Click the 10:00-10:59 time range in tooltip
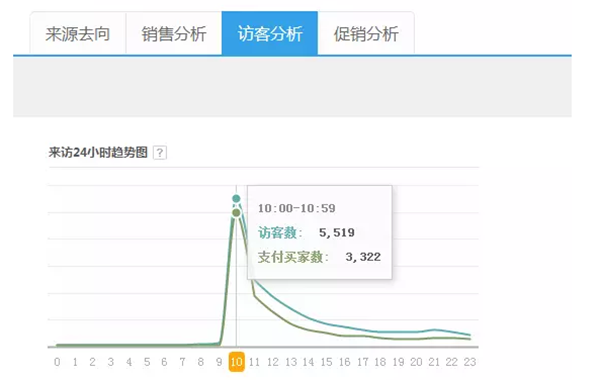The height and width of the screenshot is (380, 600). tap(297, 208)
